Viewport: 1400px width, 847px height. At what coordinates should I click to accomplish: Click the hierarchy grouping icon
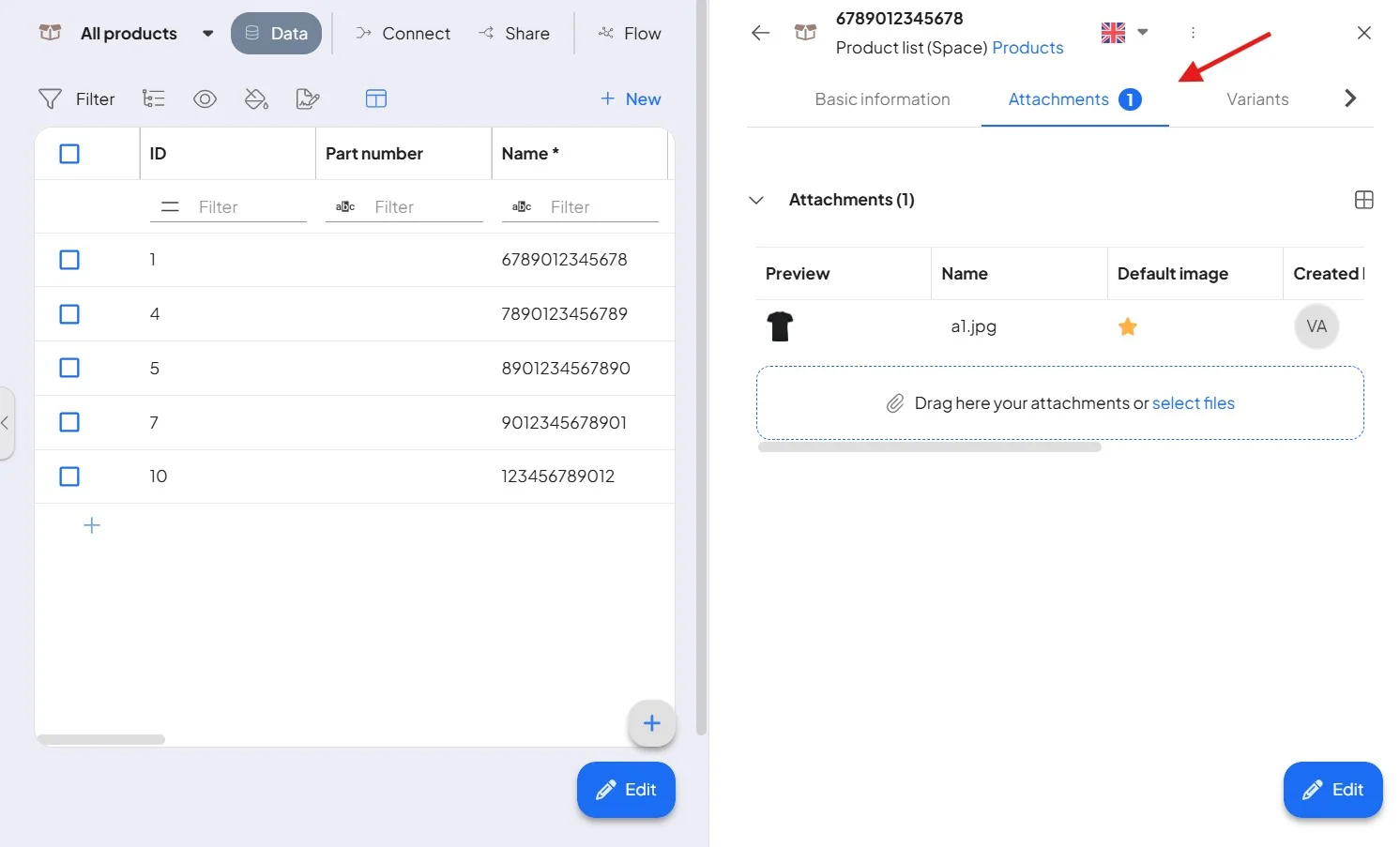tap(153, 98)
